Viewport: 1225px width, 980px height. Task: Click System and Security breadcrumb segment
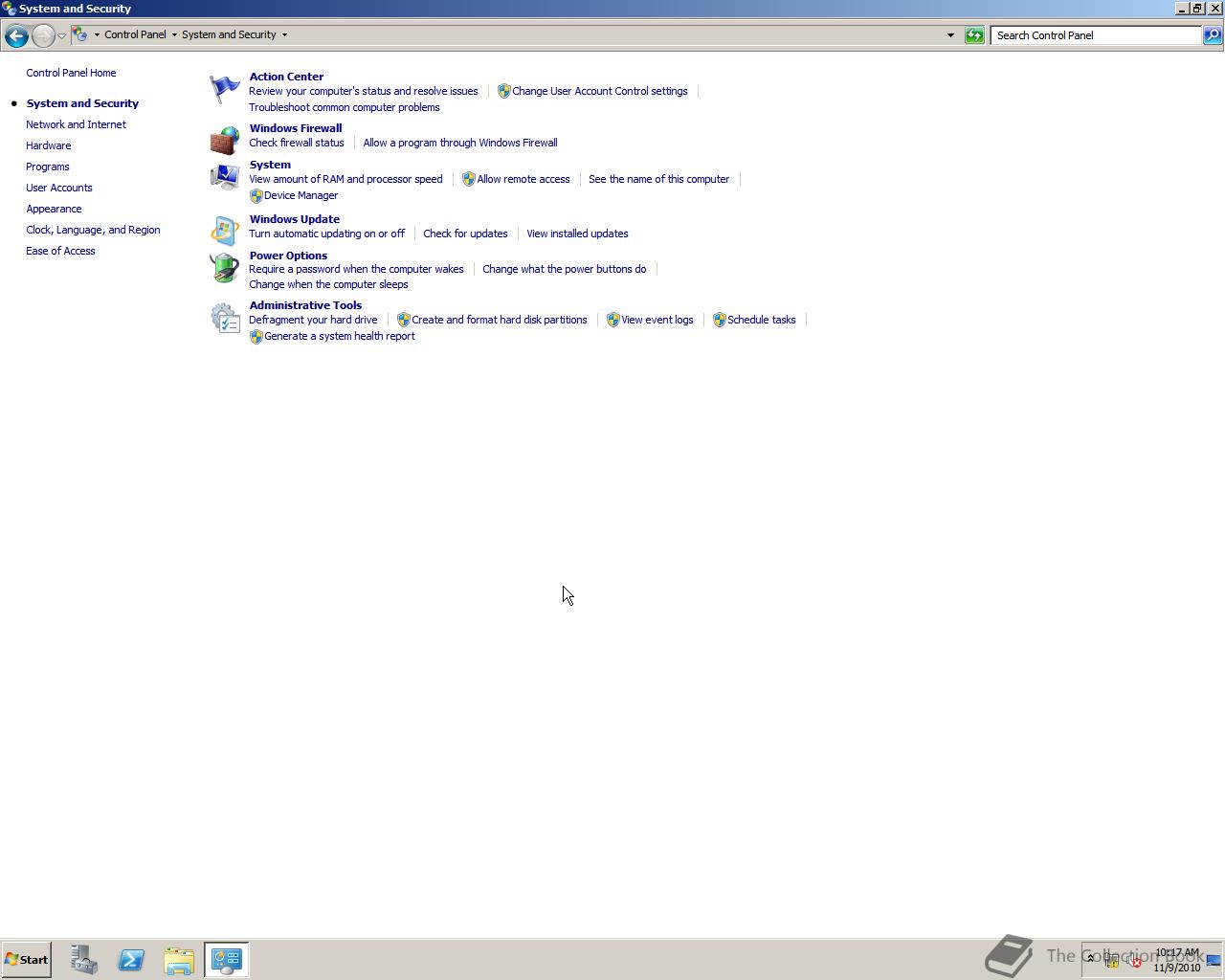click(229, 34)
